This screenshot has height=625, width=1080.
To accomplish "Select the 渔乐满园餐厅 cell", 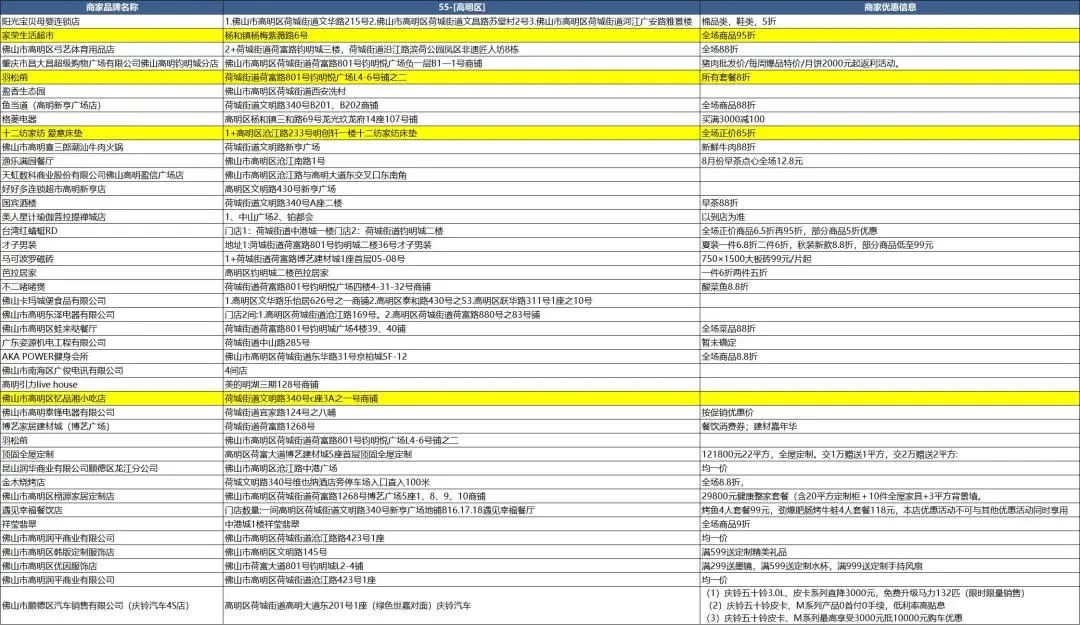I will (112, 161).
